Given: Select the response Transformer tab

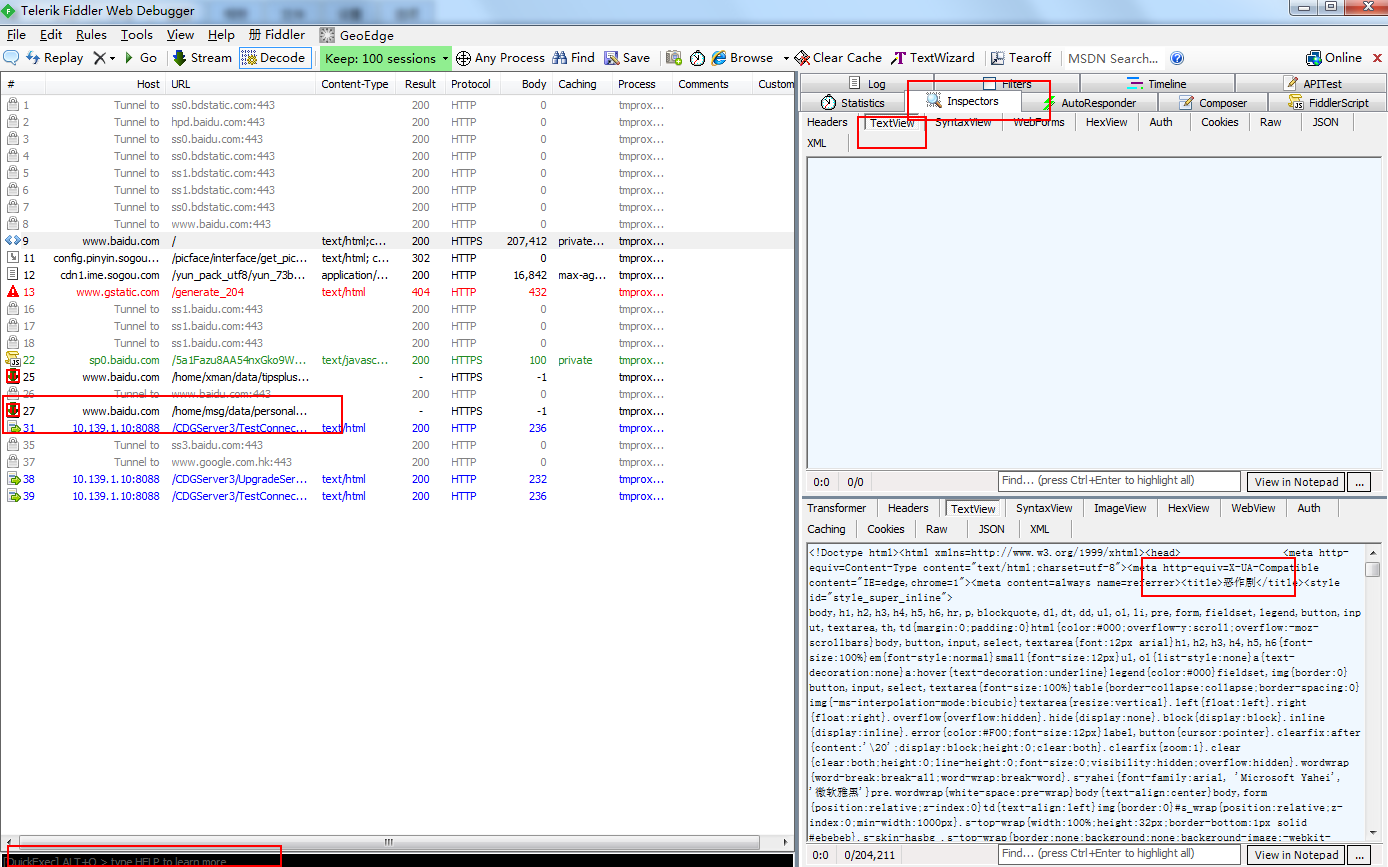Looking at the screenshot, I should 837,508.
